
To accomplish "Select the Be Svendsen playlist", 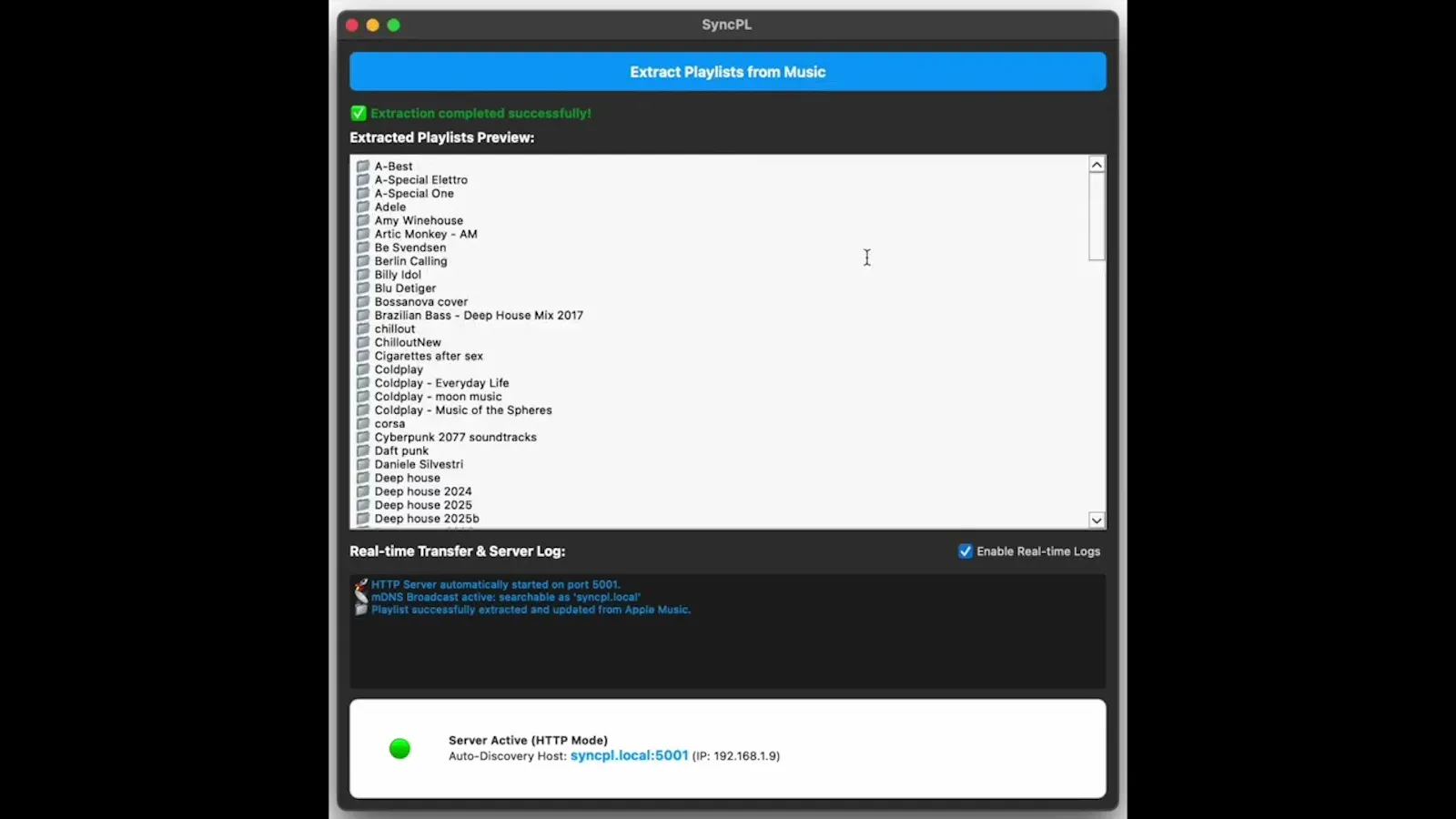I will (410, 248).
